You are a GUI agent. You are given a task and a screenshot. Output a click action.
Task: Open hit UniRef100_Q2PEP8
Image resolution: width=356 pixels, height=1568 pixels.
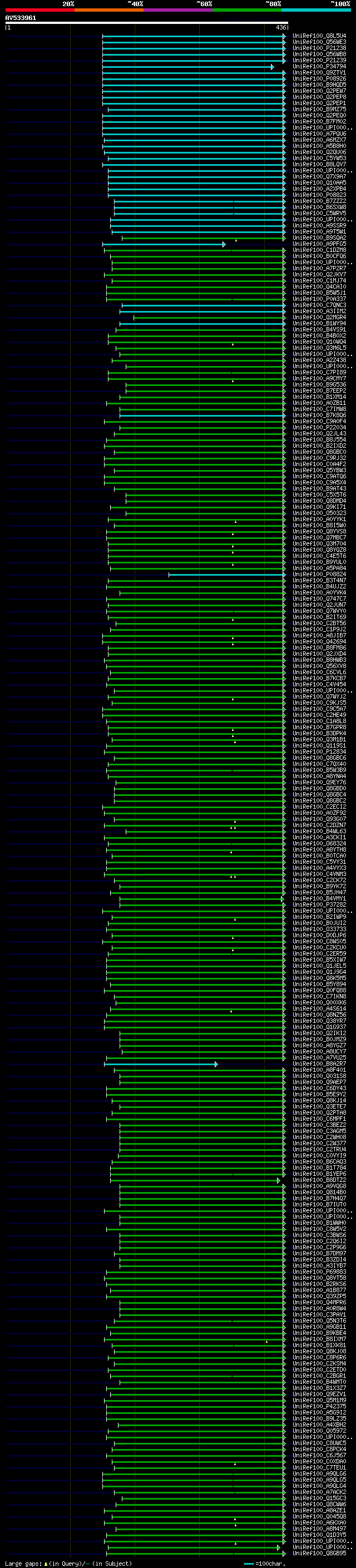coord(319,97)
